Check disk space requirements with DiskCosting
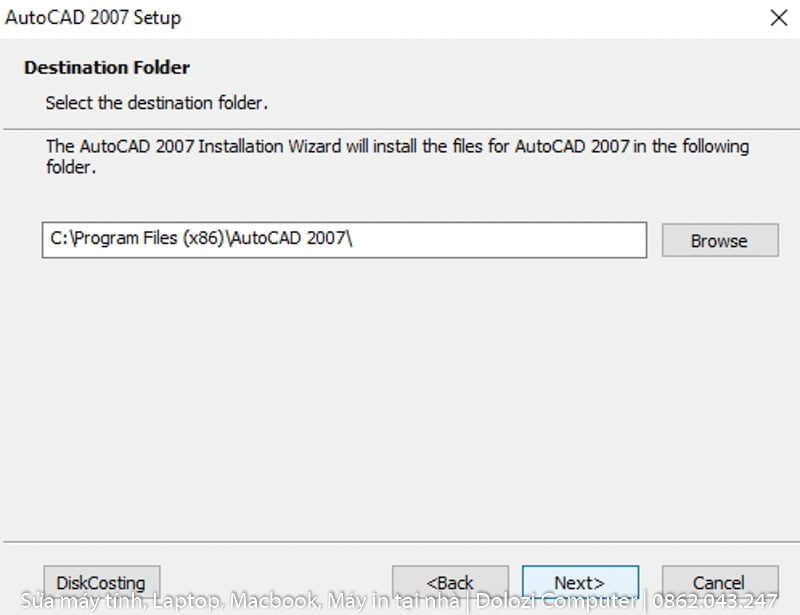This screenshot has height=615, width=800. 100,582
